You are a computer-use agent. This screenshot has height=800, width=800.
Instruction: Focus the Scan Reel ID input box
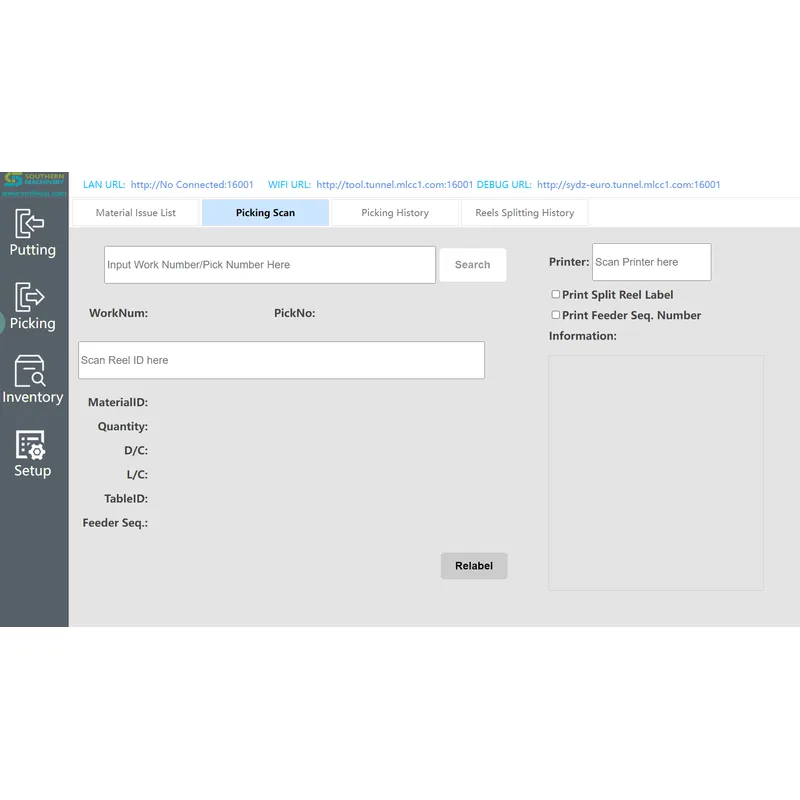[280, 359]
